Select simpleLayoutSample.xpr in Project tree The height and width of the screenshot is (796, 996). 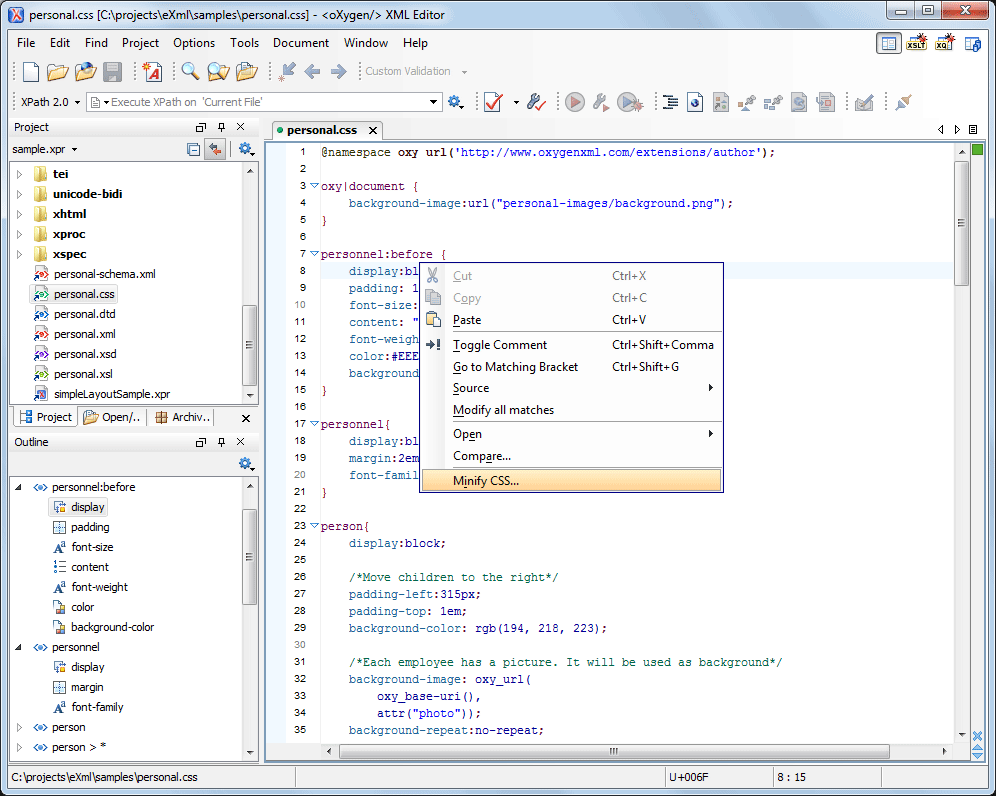112,395
